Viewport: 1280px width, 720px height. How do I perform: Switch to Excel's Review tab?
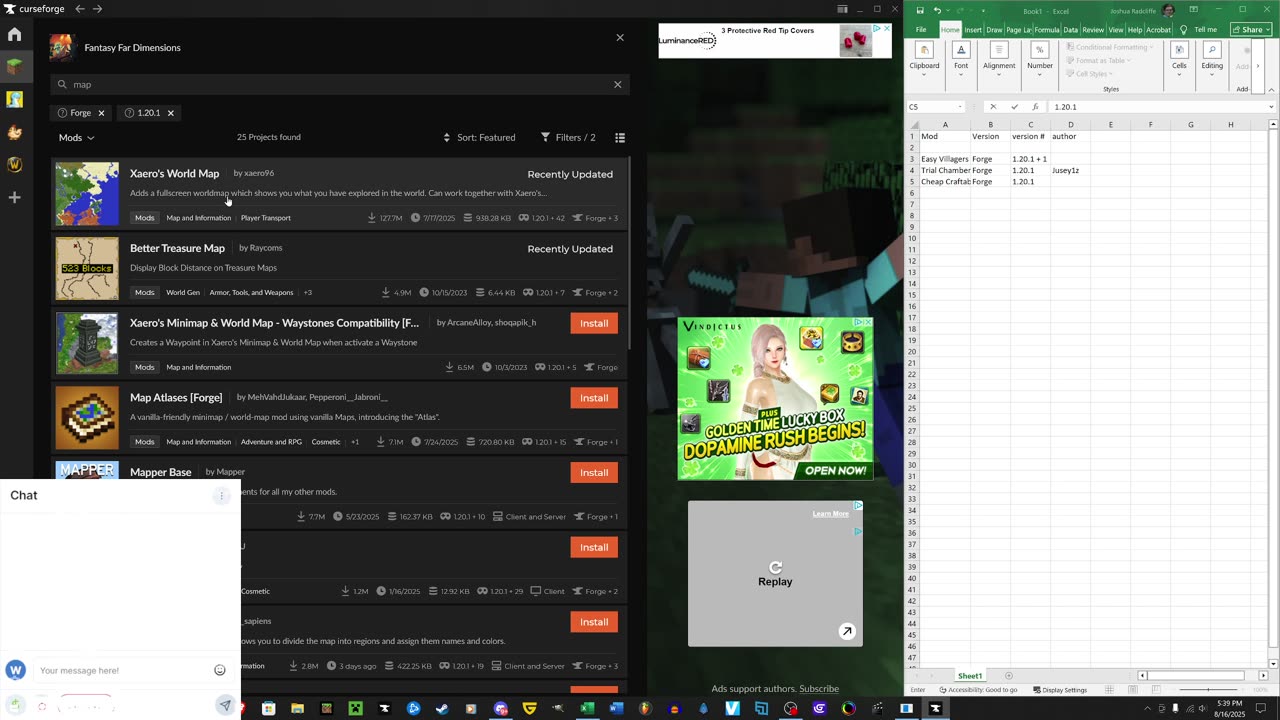1093,30
